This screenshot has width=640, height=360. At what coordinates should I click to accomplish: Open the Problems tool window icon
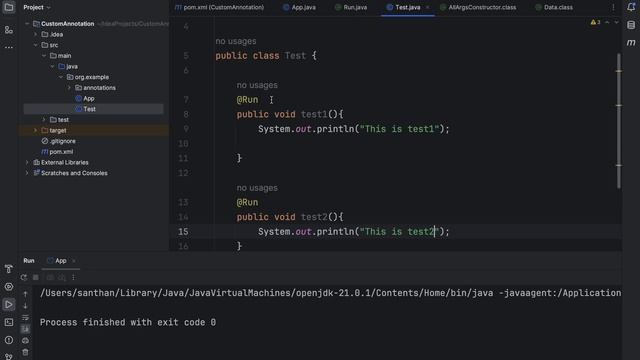[9, 340]
